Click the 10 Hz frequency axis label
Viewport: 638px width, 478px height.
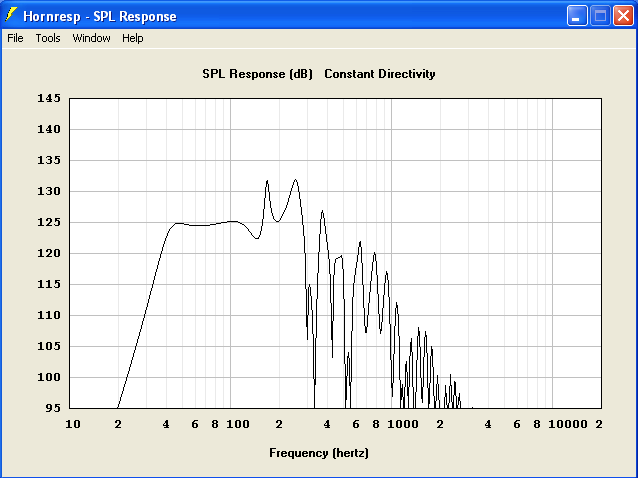coord(73,424)
